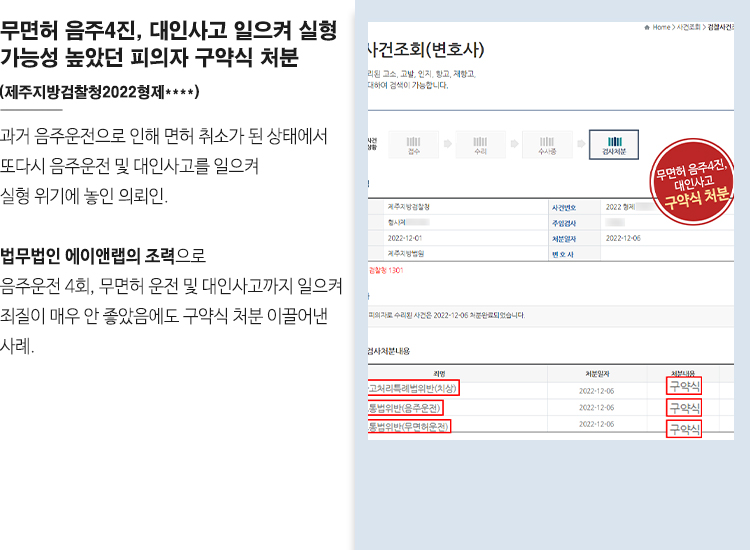Click arrow between 접수 and 수리
The height and width of the screenshot is (550, 750).
click(447, 145)
